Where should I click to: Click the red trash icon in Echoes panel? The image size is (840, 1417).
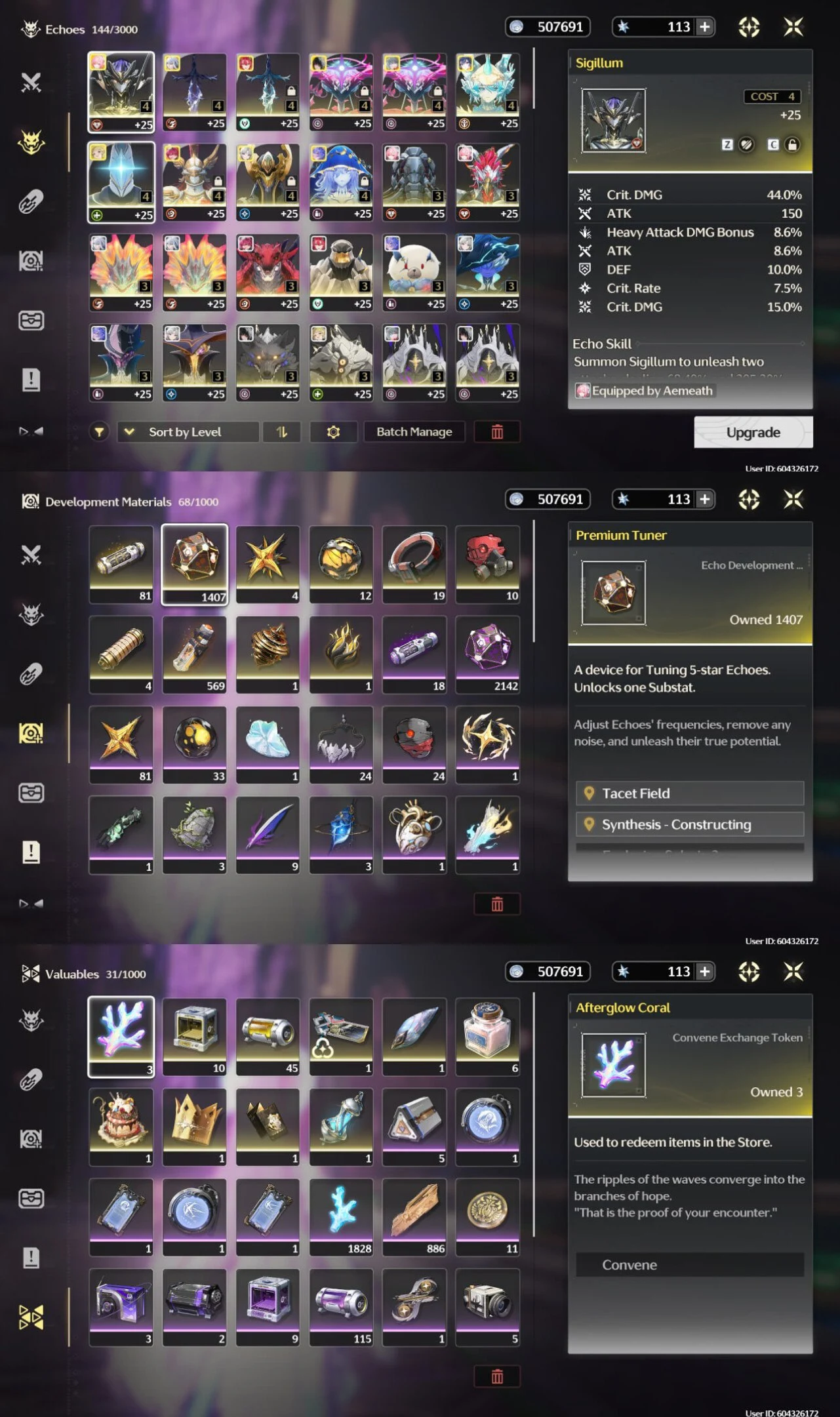pyautogui.click(x=497, y=431)
